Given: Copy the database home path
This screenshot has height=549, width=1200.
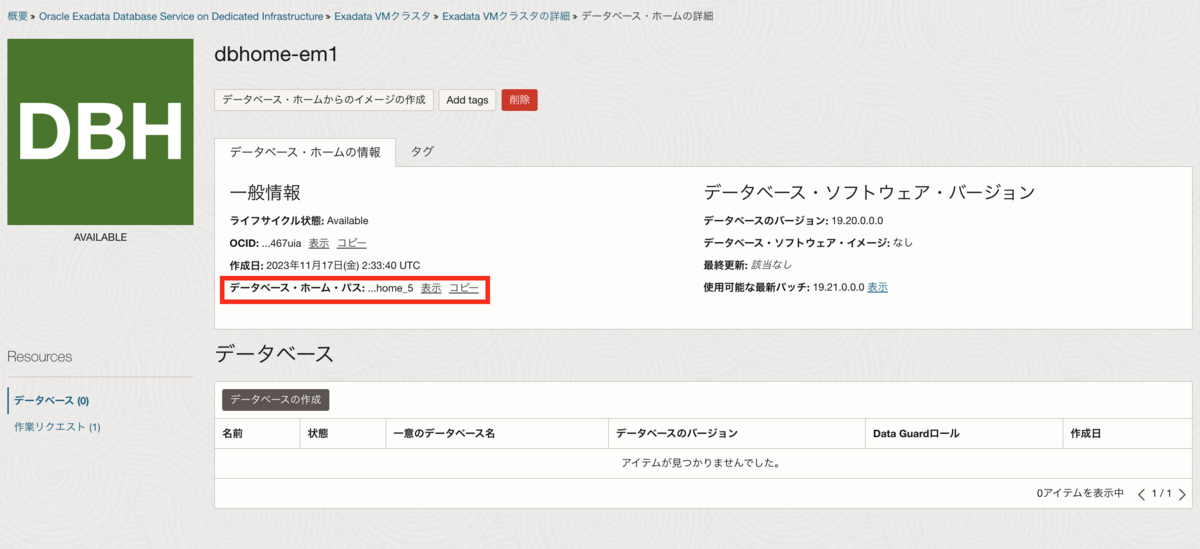Looking at the screenshot, I should [463, 288].
